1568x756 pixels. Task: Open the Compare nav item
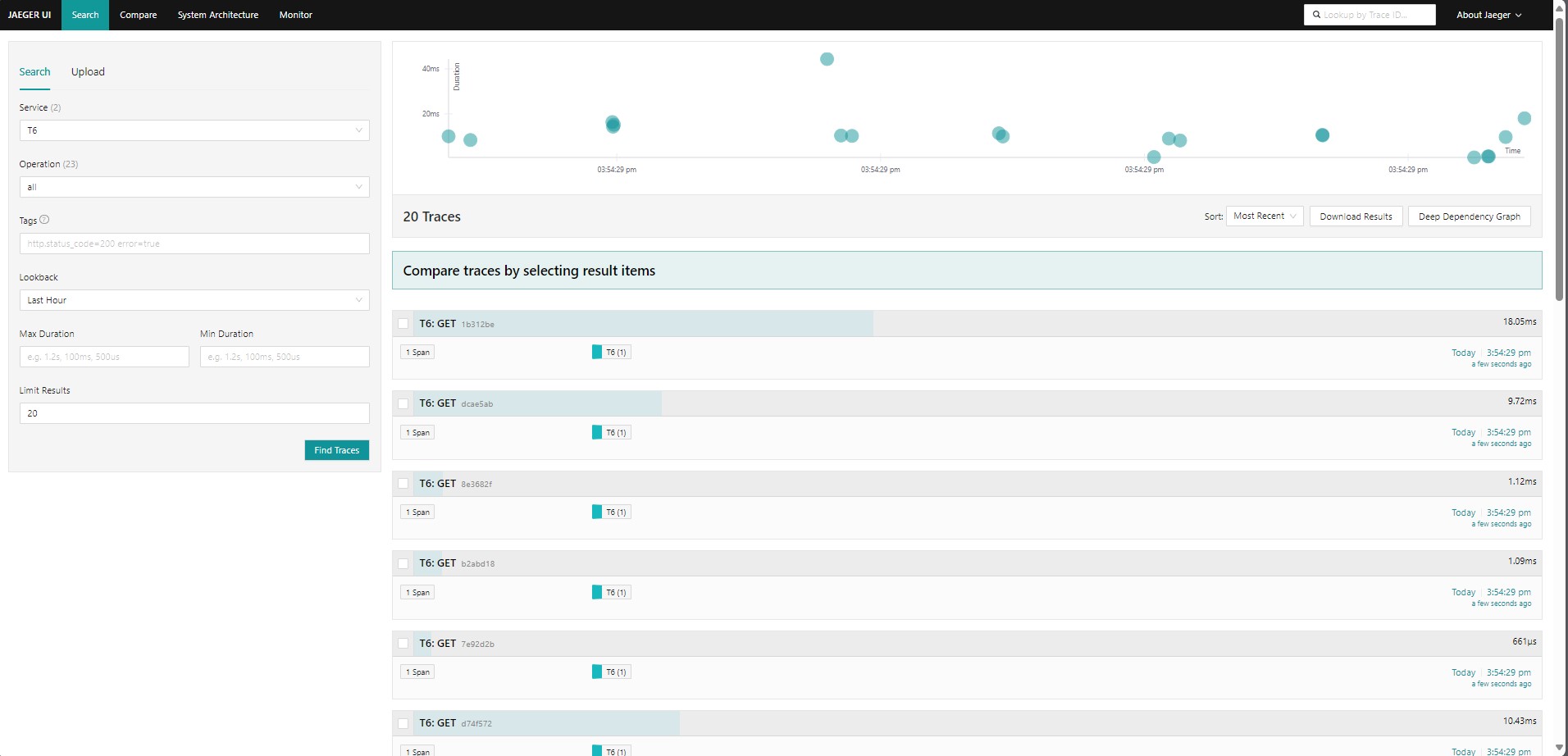click(x=138, y=15)
